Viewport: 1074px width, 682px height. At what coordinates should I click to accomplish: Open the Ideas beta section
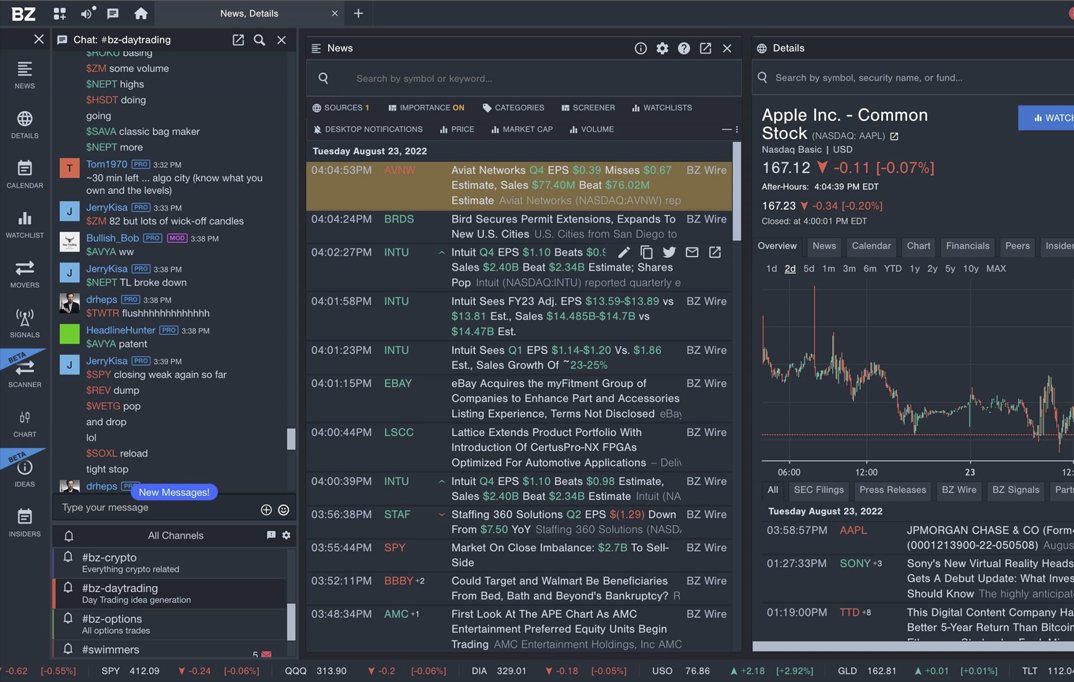click(x=25, y=473)
